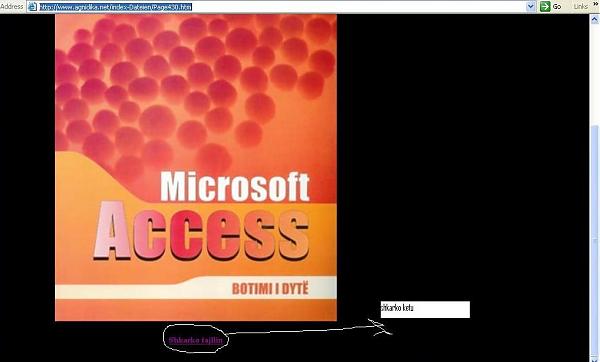This screenshot has height=362, width=600.
Task: Click the Go button label
Action: click(557, 7)
